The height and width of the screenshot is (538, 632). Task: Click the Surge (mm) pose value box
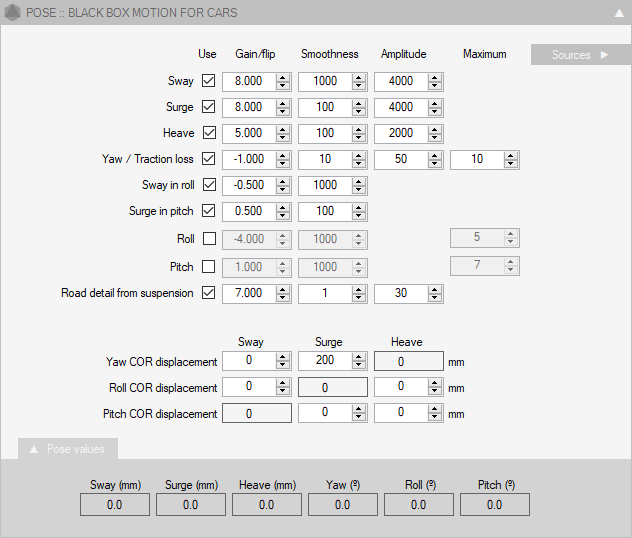[191, 505]
